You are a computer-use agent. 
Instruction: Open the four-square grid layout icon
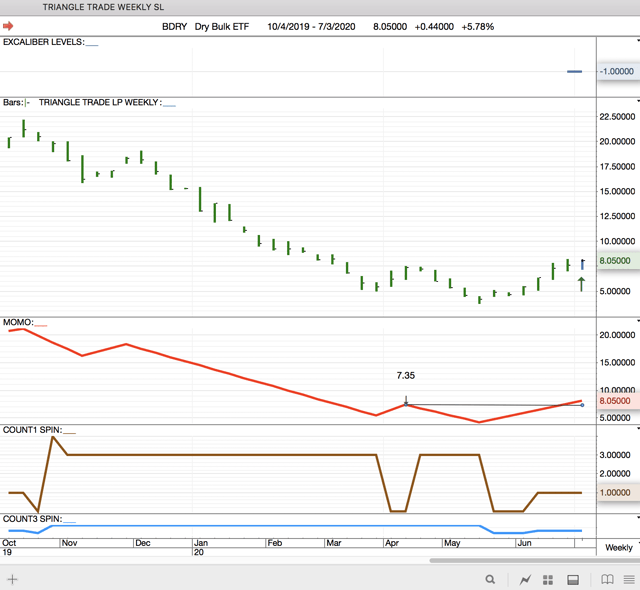pyautogui.click(x=548, y=579)
